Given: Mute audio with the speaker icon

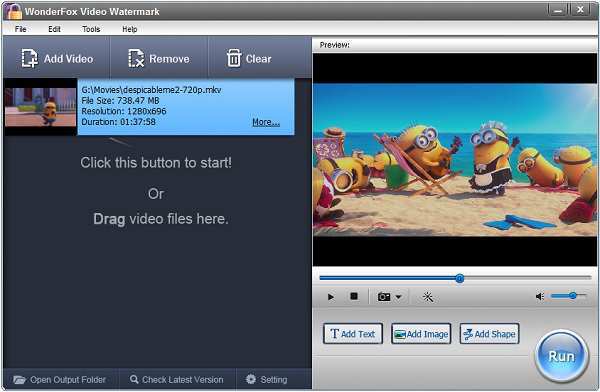Looking at the screenshot, I should click(540, 296).
